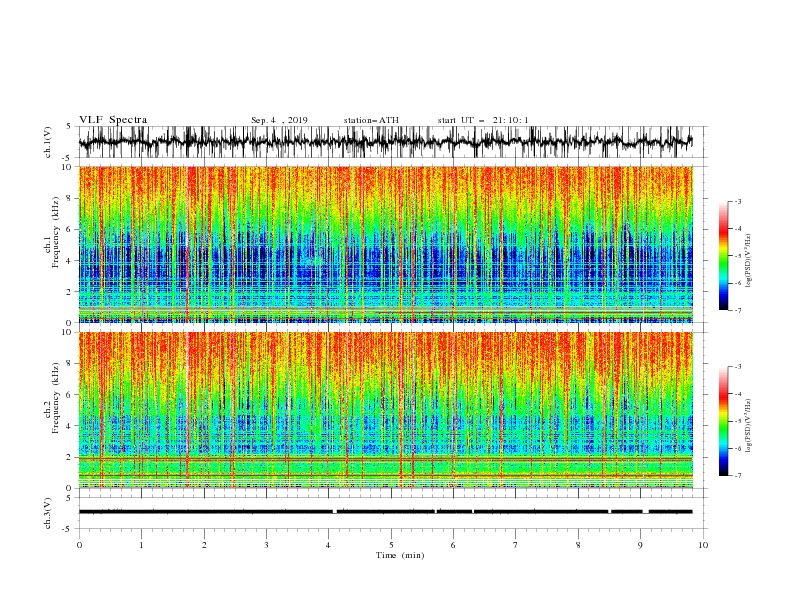Click the '-7' label on ch.2 colorbar
792x612 pixels.
point(737,475)
